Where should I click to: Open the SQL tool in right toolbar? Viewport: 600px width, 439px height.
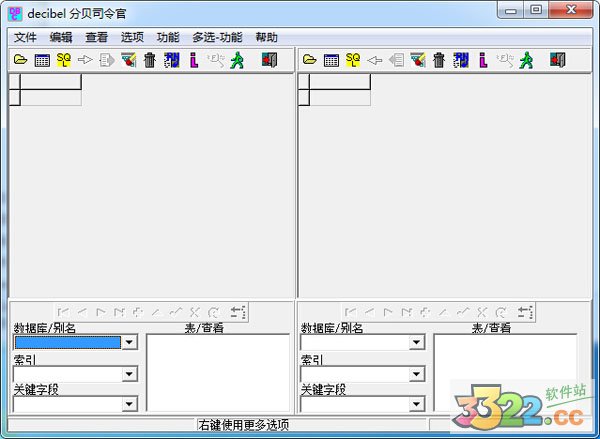click(353, 60)
